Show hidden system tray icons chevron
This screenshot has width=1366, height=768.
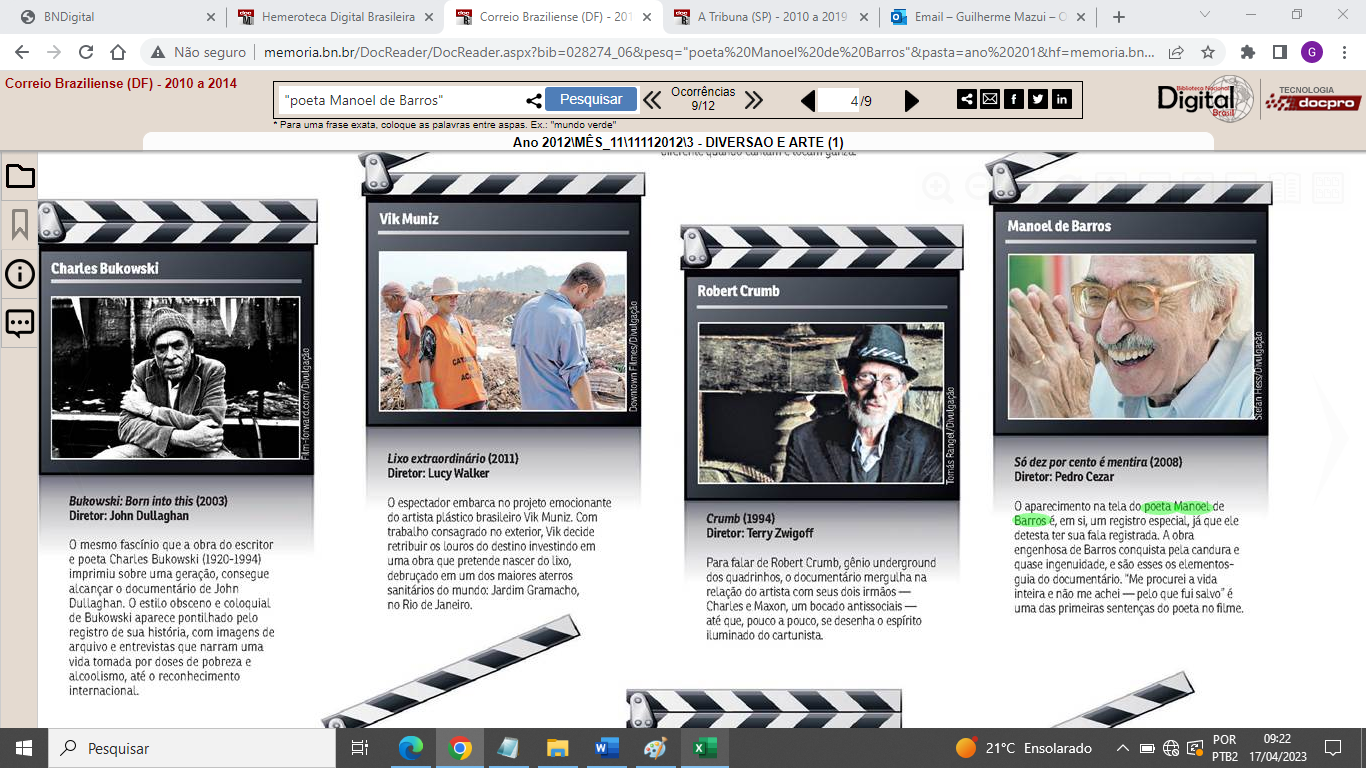[1123, 748]
